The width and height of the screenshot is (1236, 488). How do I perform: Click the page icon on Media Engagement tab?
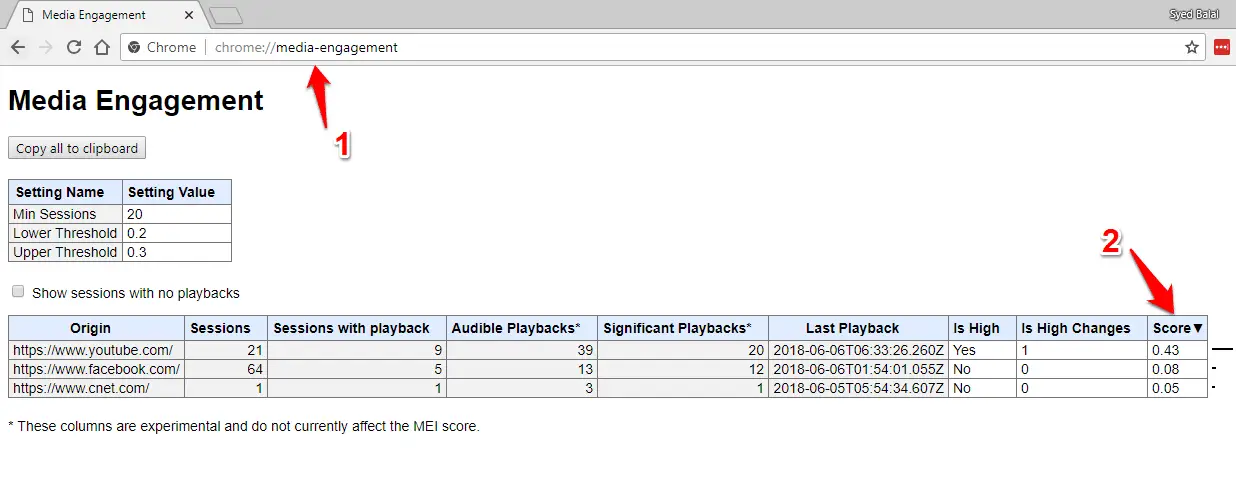point(26,15)
